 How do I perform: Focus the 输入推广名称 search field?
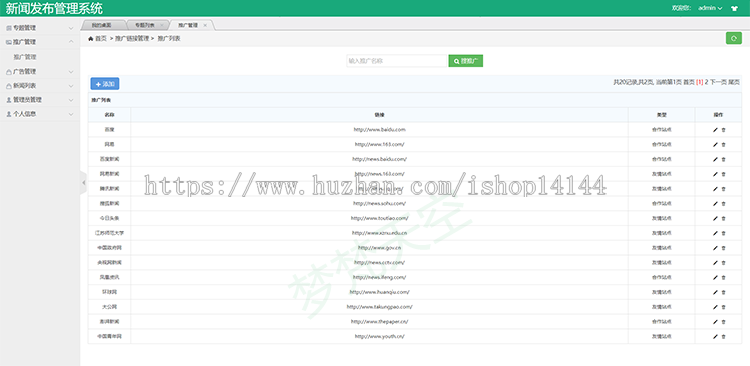click(397, 61)
